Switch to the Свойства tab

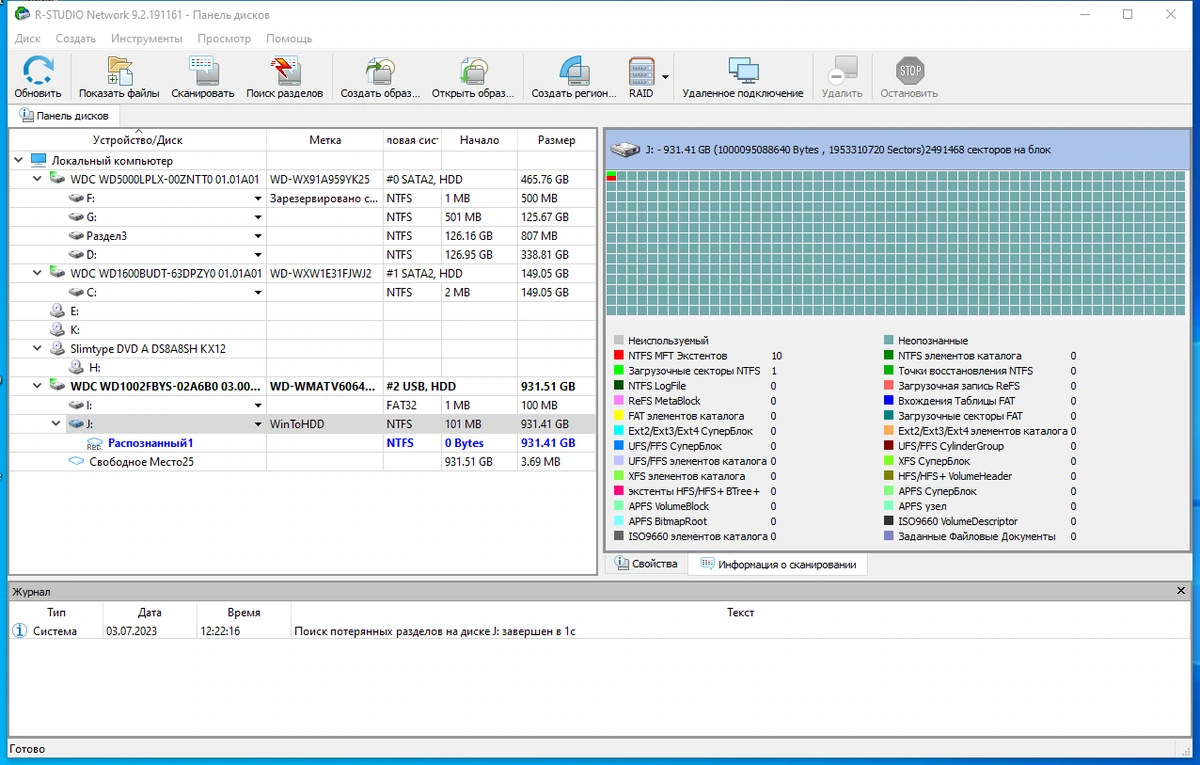click(646, 564)
